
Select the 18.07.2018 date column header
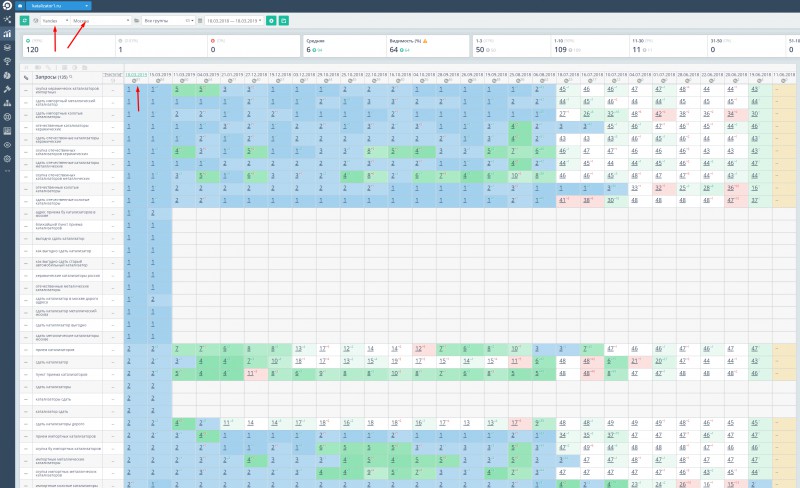click(x=568, y=75)
